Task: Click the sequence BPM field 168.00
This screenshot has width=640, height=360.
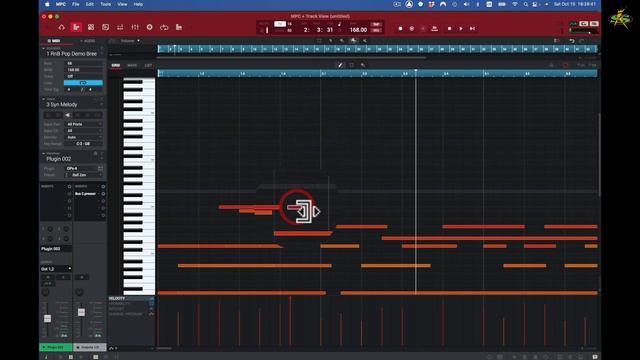Action: tap(84, 70)
